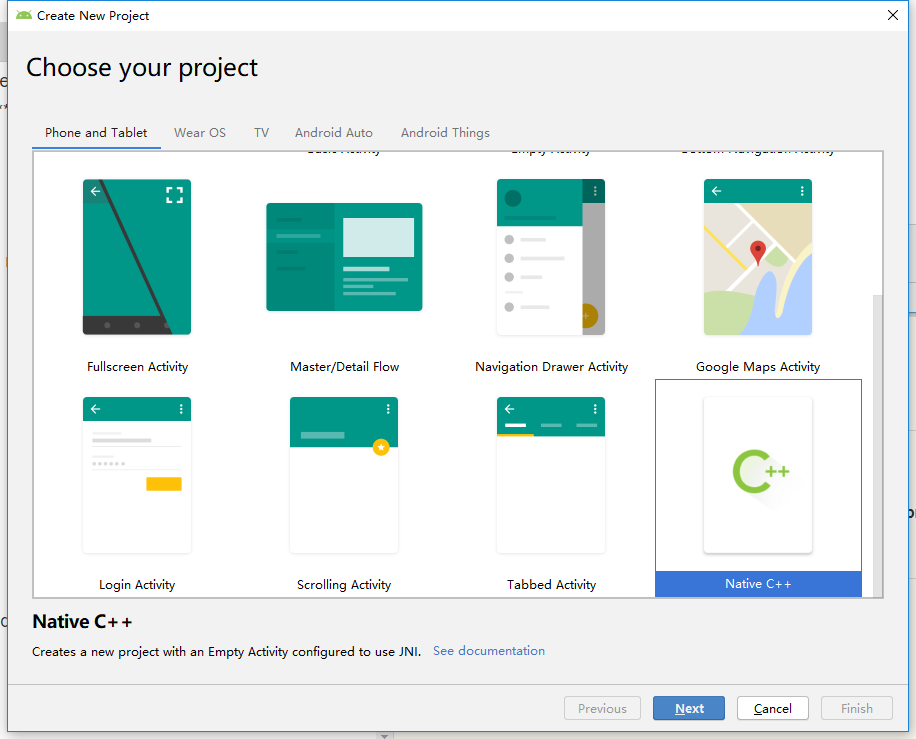
Task: Click the Fullscreen Activity label
Action: (x=137, y=367)
